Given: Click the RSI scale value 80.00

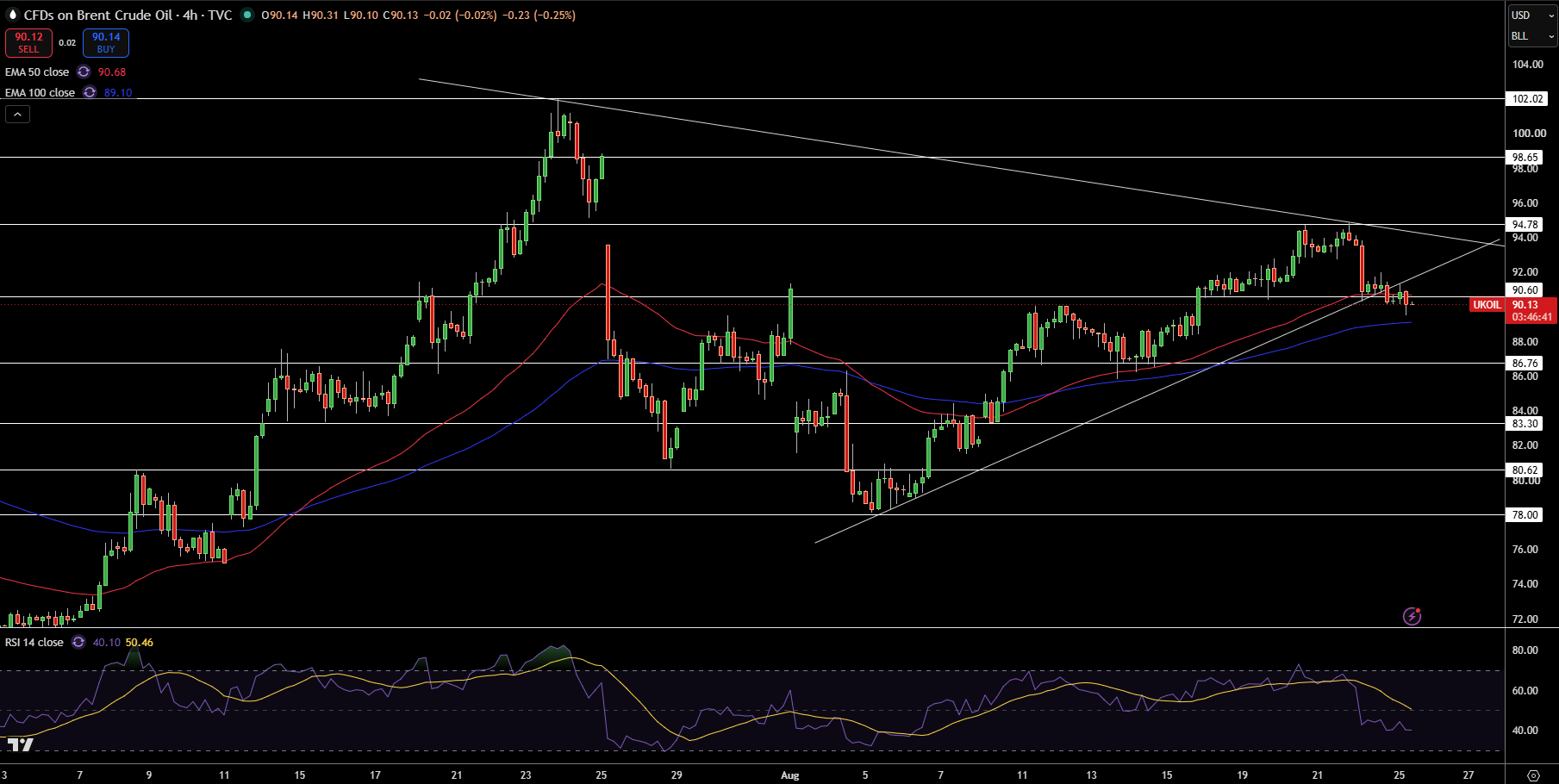Looking at the screenshot, I should click(x=1525, y=650).
